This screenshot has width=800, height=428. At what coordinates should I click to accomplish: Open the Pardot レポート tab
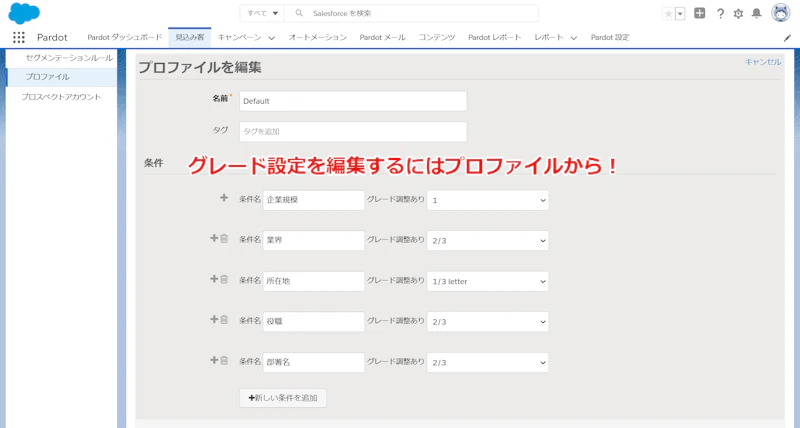(x=494, y=37)
